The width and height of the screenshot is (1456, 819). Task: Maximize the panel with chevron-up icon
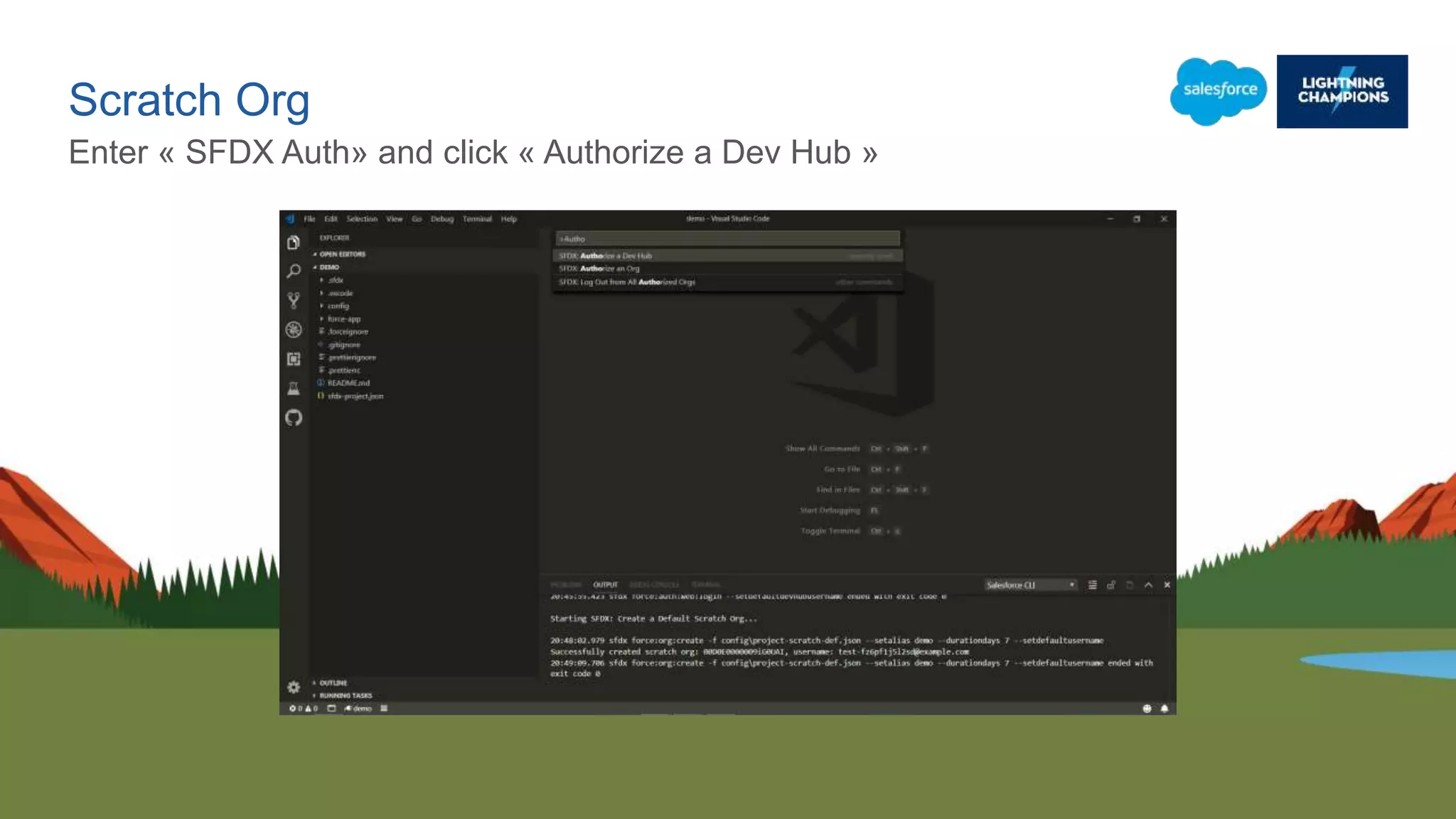pos(1148,585)
